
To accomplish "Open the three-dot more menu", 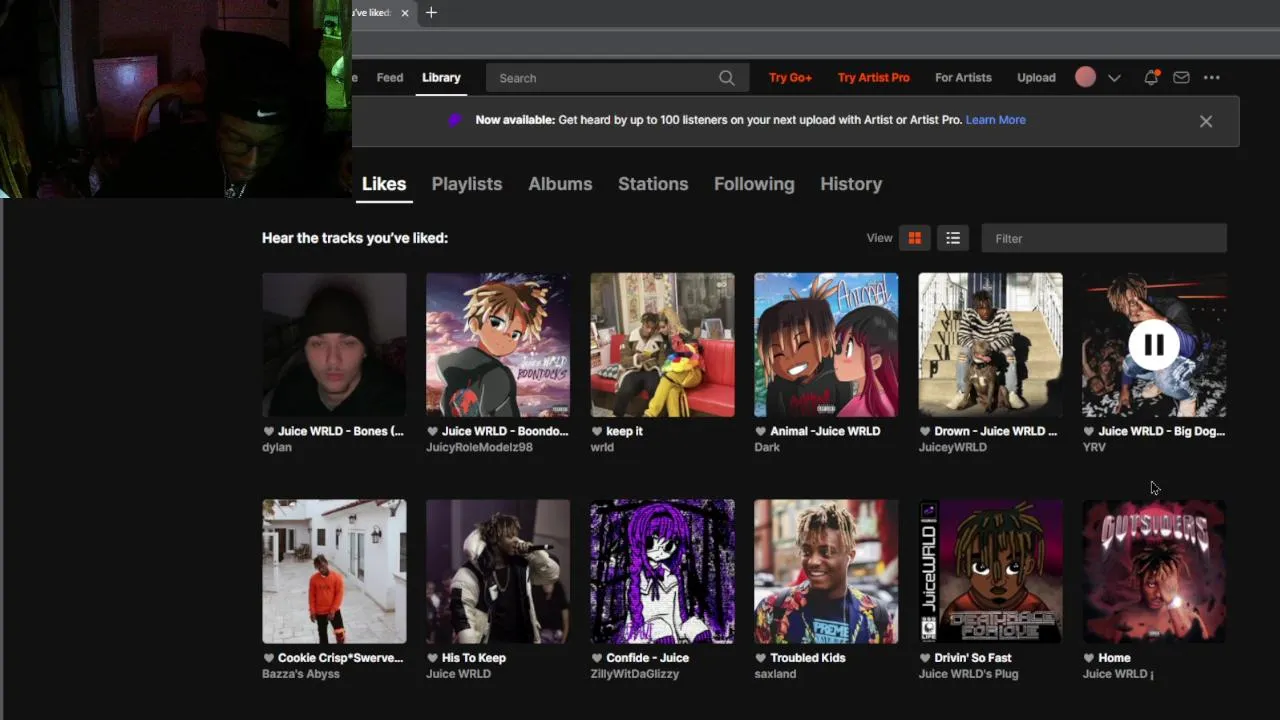I will pos(1212,77).
